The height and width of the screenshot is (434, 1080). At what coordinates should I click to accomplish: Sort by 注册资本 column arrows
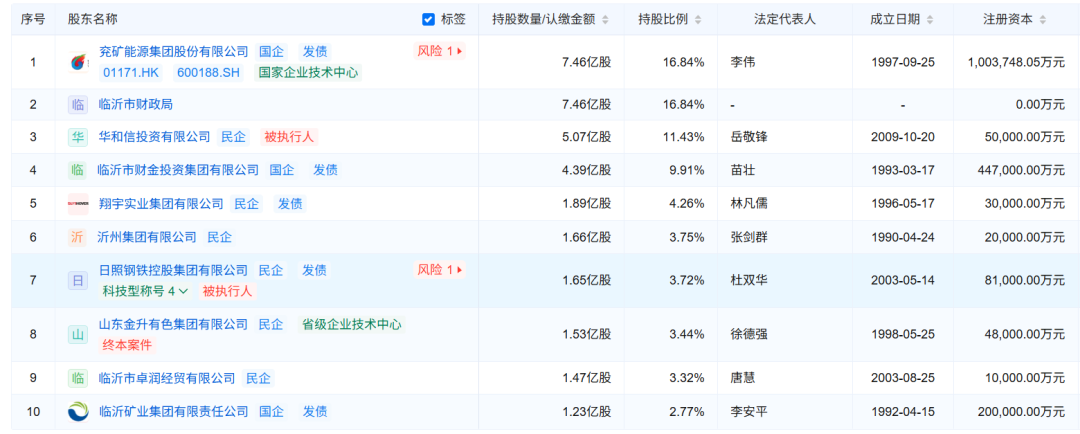(x=1045, y=20)
